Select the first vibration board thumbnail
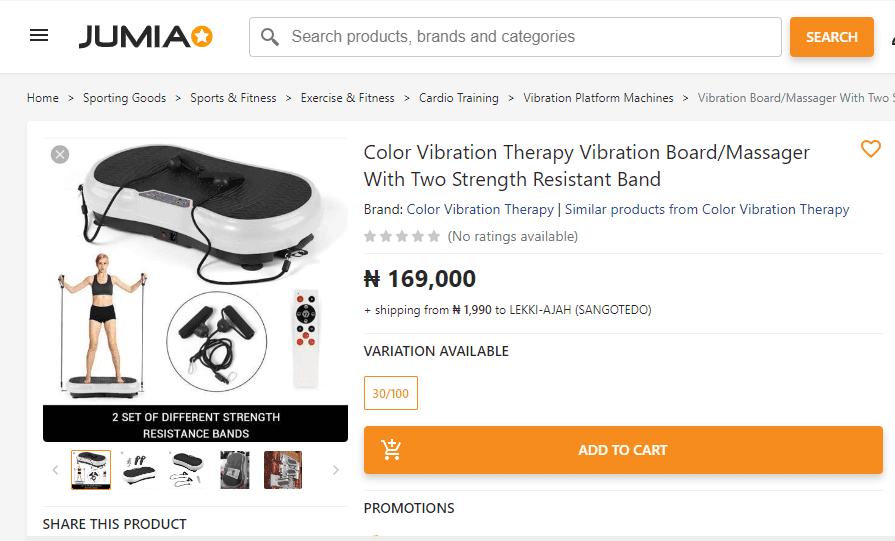 point(91,469)
